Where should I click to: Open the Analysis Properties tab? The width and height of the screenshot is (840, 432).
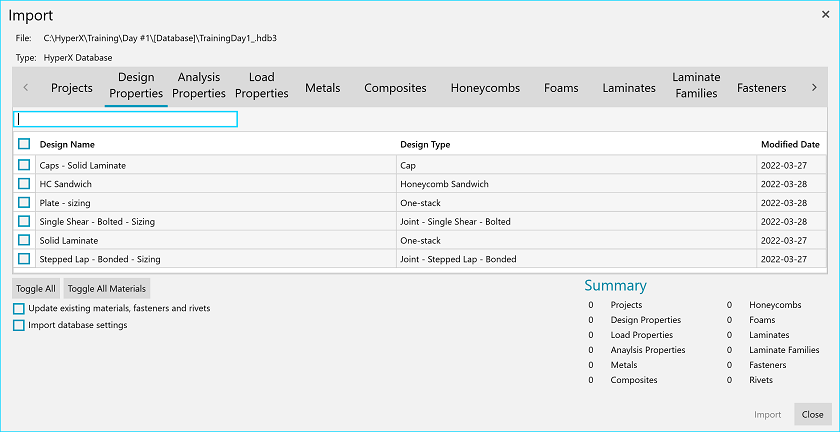coord(199,85)
